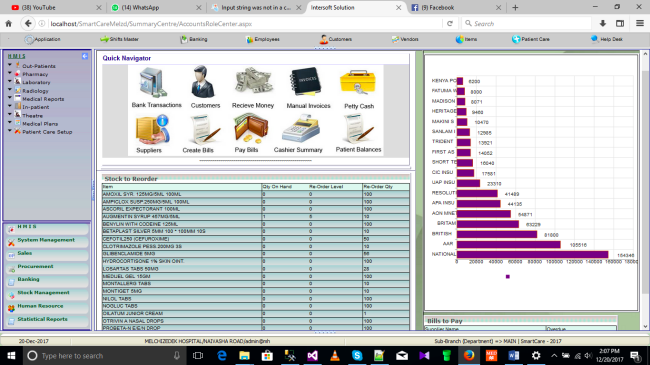
Task: Open VLC from the taskbar
Action: coord(335,356)
